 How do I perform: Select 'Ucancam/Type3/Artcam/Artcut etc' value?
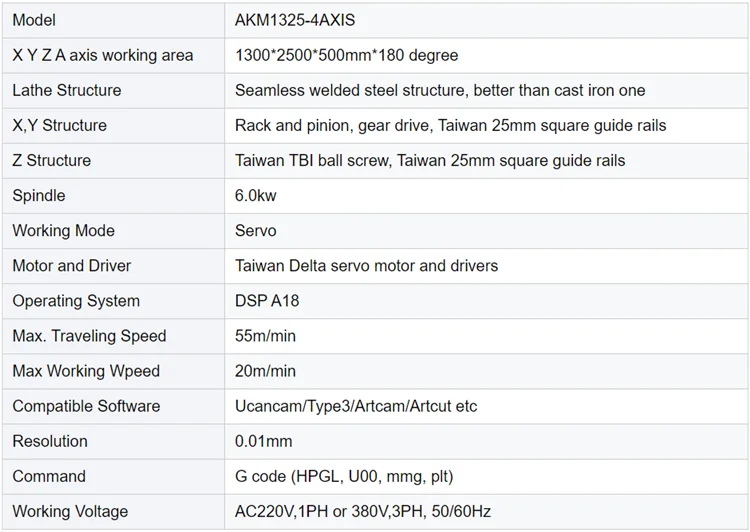click(x=356, y=406)
